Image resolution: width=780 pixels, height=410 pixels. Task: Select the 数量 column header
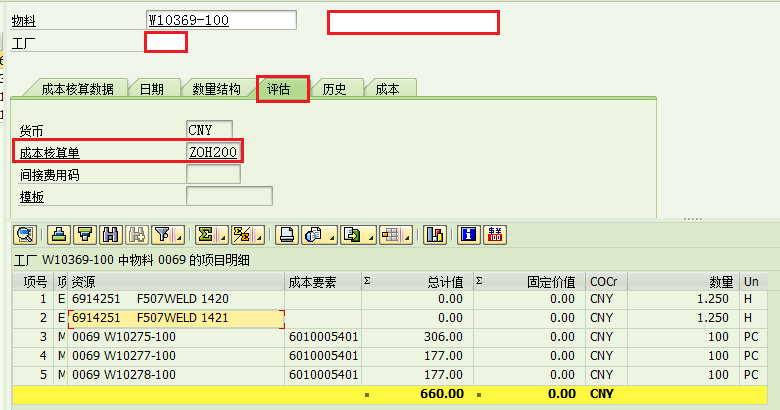684,282
